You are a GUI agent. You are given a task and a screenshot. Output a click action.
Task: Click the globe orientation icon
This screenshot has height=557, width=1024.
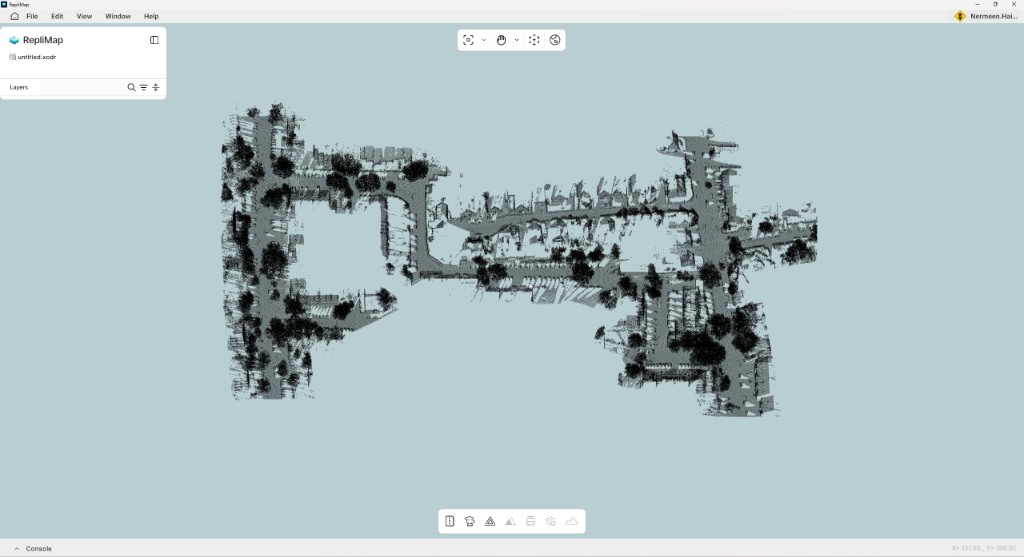555,40
